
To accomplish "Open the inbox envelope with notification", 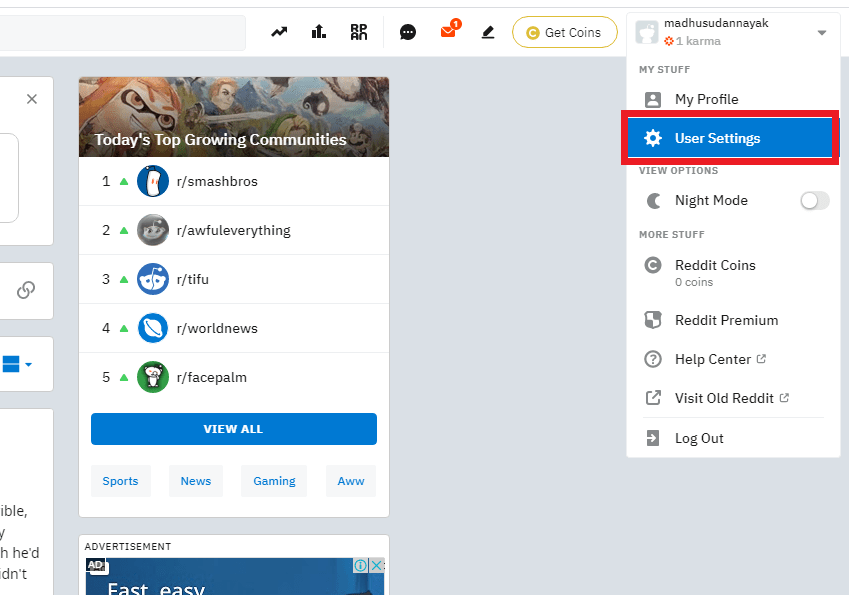I will [x=449, y=31].
